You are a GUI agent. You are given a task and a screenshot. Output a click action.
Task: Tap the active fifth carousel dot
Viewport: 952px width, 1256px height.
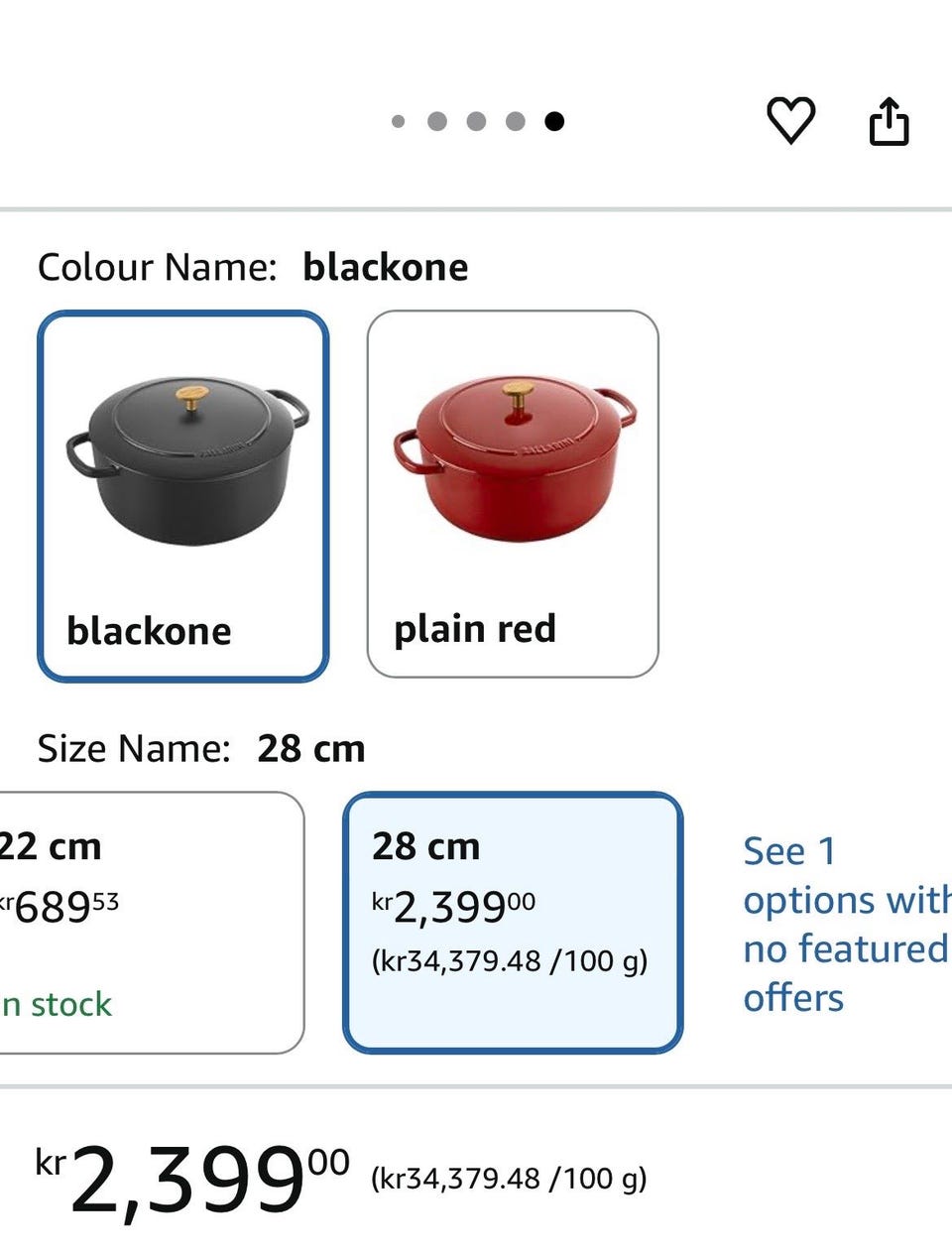pos(554,121)
